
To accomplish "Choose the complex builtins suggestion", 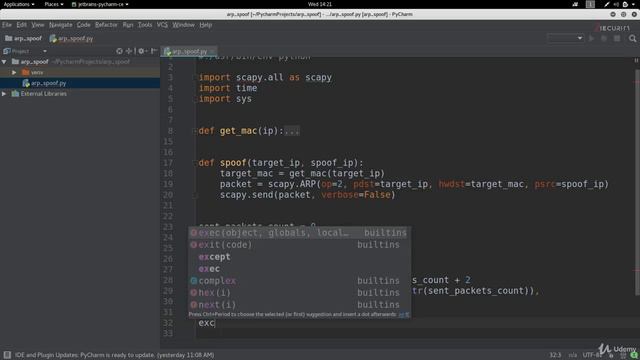I will tap(299, 281).
